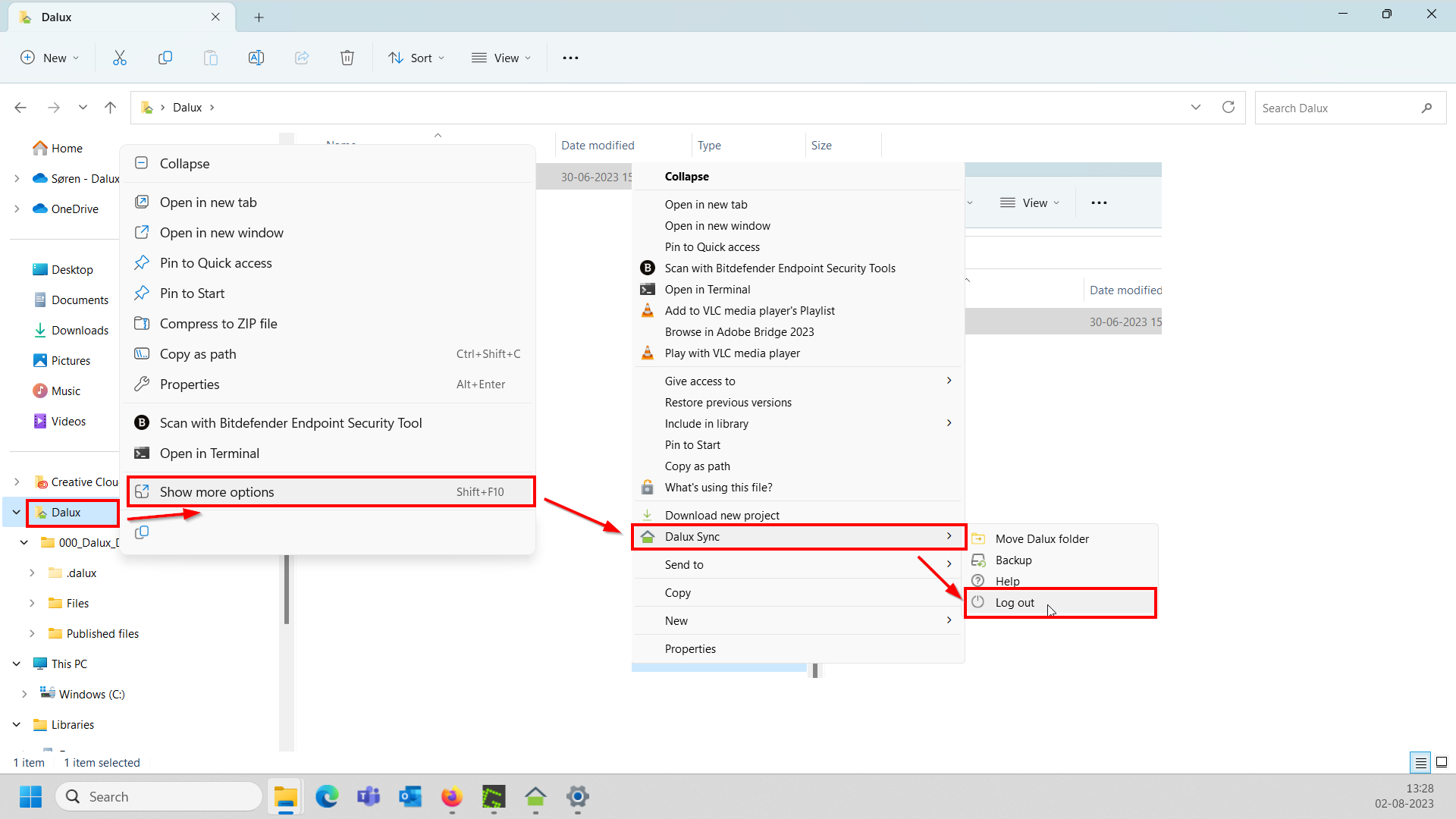Open the New dropdown button
1456x819 pixels.
click(50, 58)
